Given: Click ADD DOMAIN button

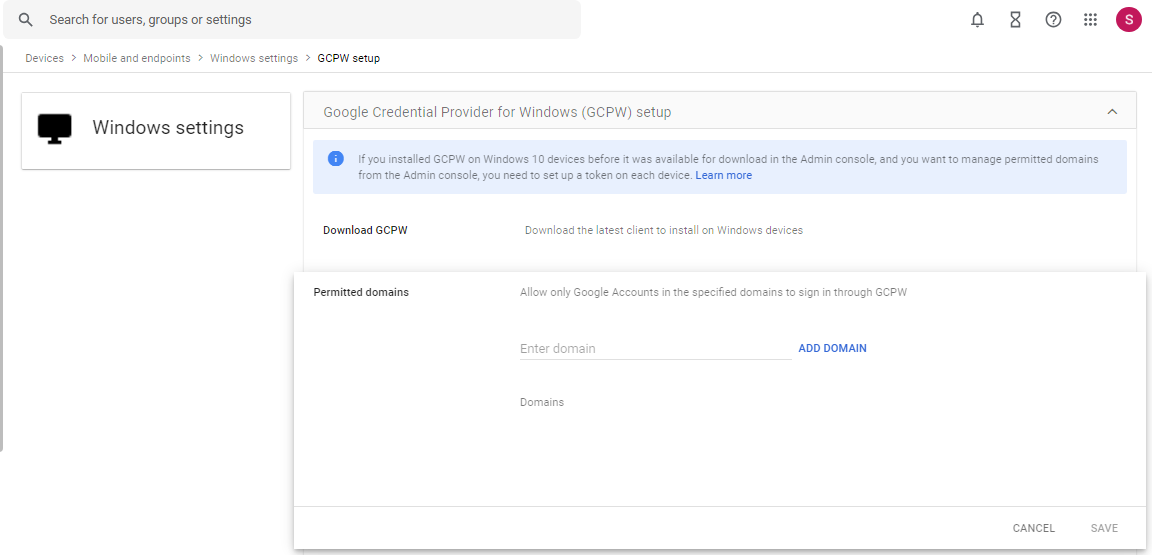Looking at the screenshot, I should pos(832,348).
